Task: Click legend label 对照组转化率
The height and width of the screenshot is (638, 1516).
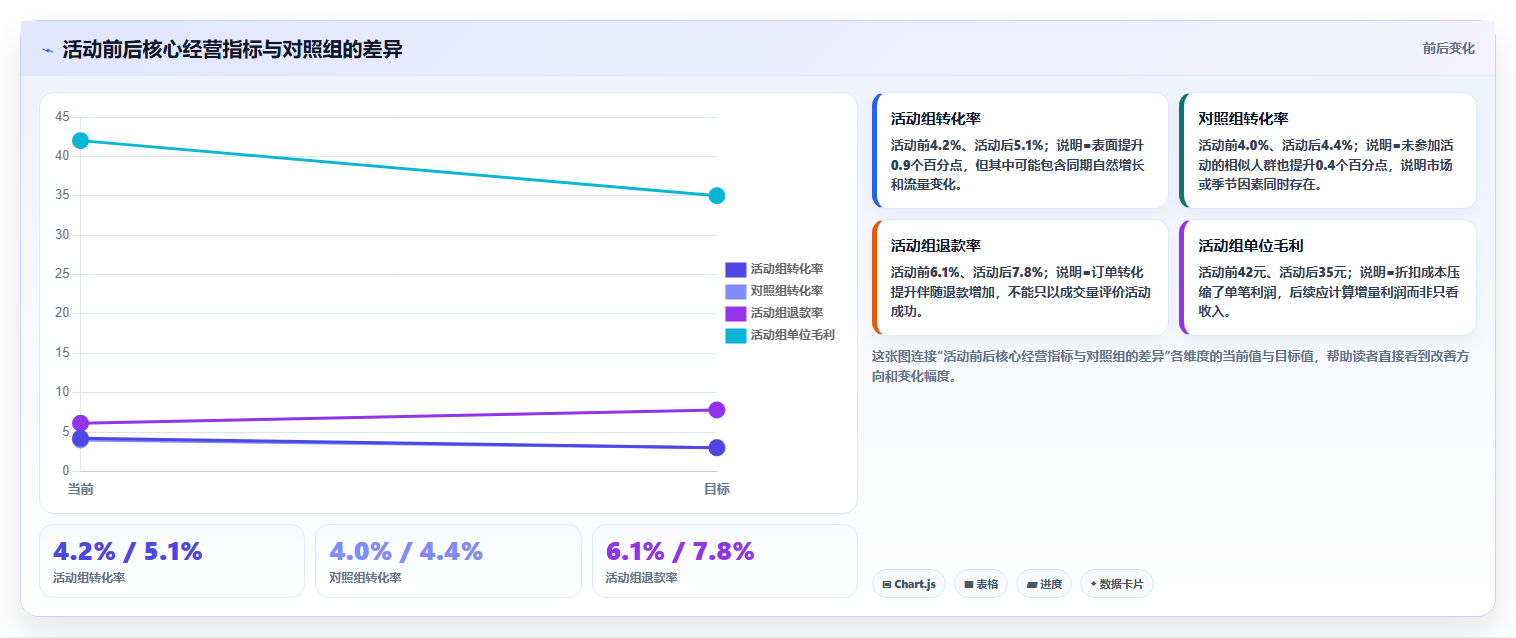Action: [787, 291]
